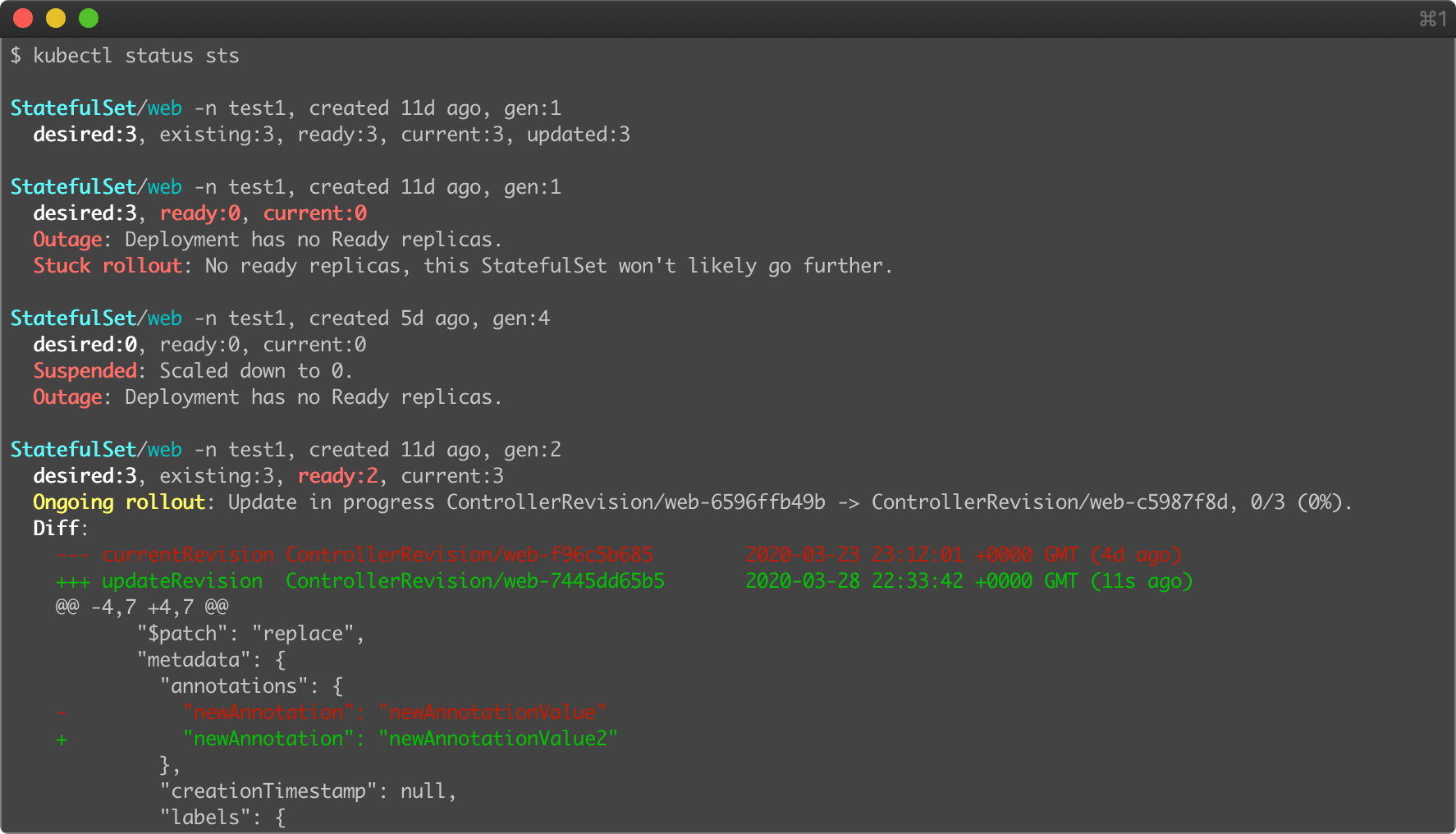
Task: Click the 'Diff:' label
Action: pos(61,529)
